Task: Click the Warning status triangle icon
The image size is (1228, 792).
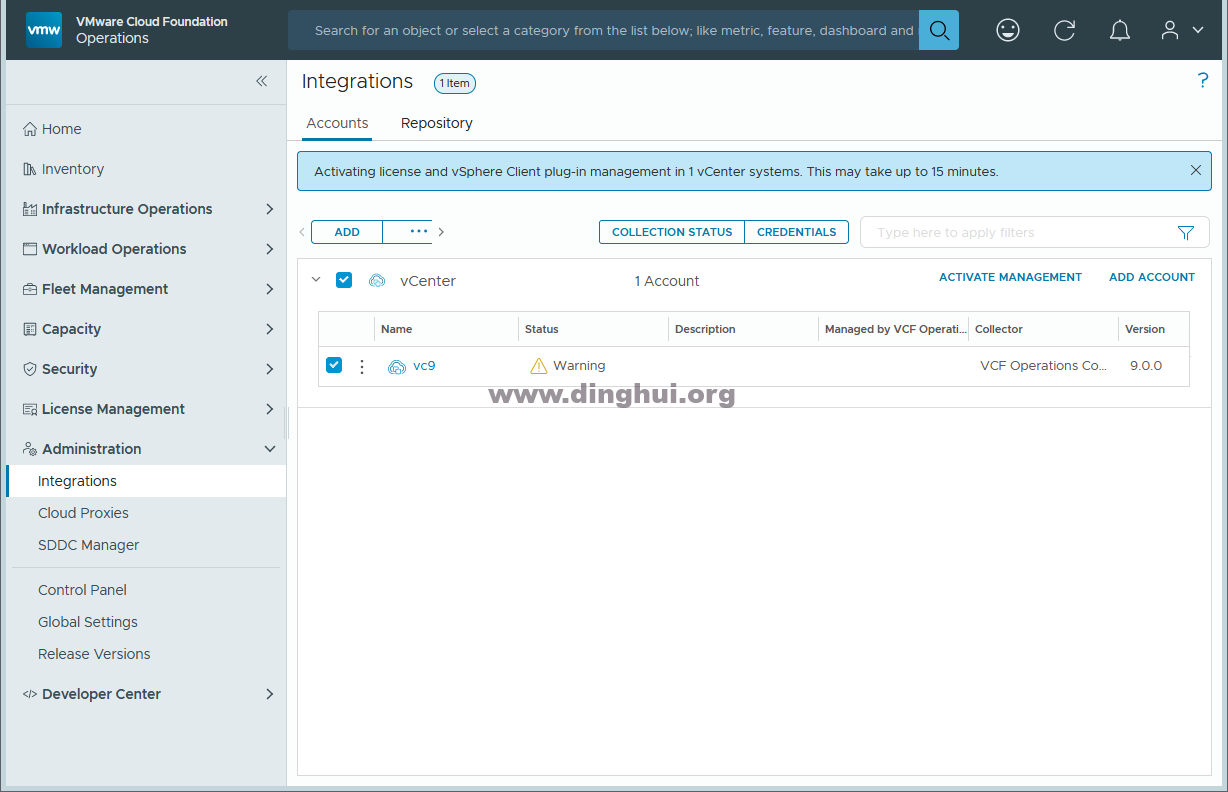Action: 539,366
